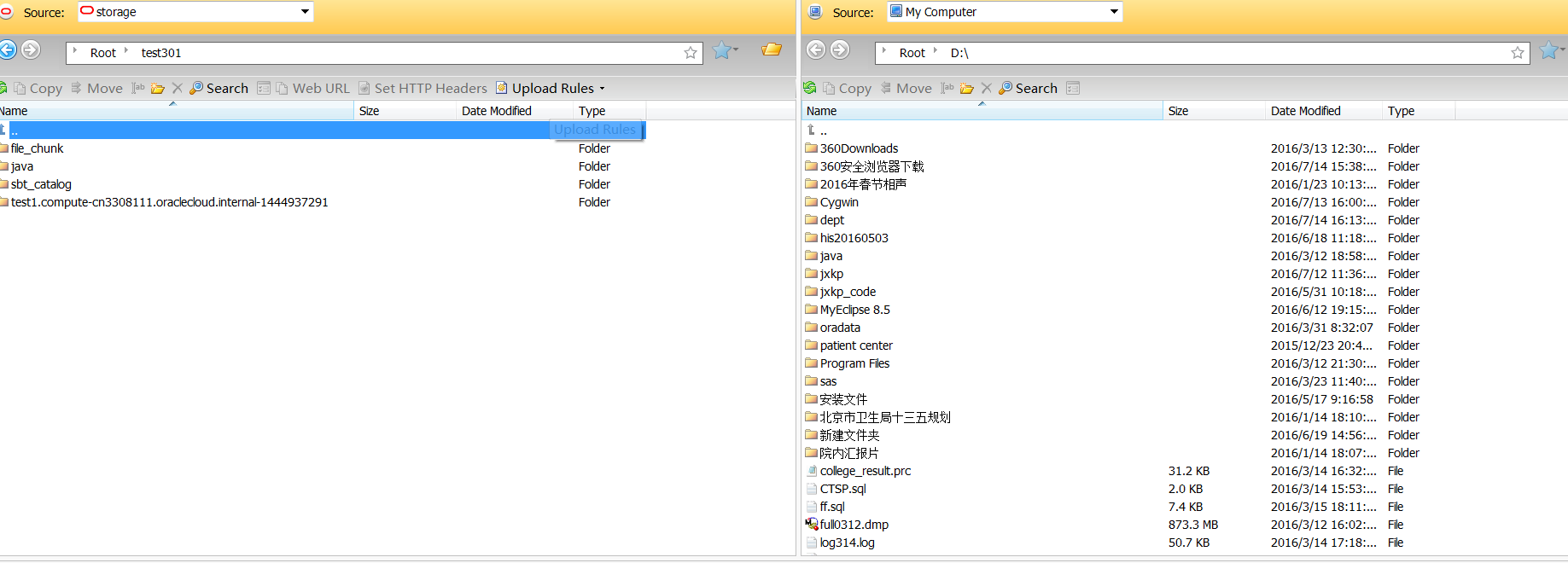Sort storage pane by Date Modified column

515,111
